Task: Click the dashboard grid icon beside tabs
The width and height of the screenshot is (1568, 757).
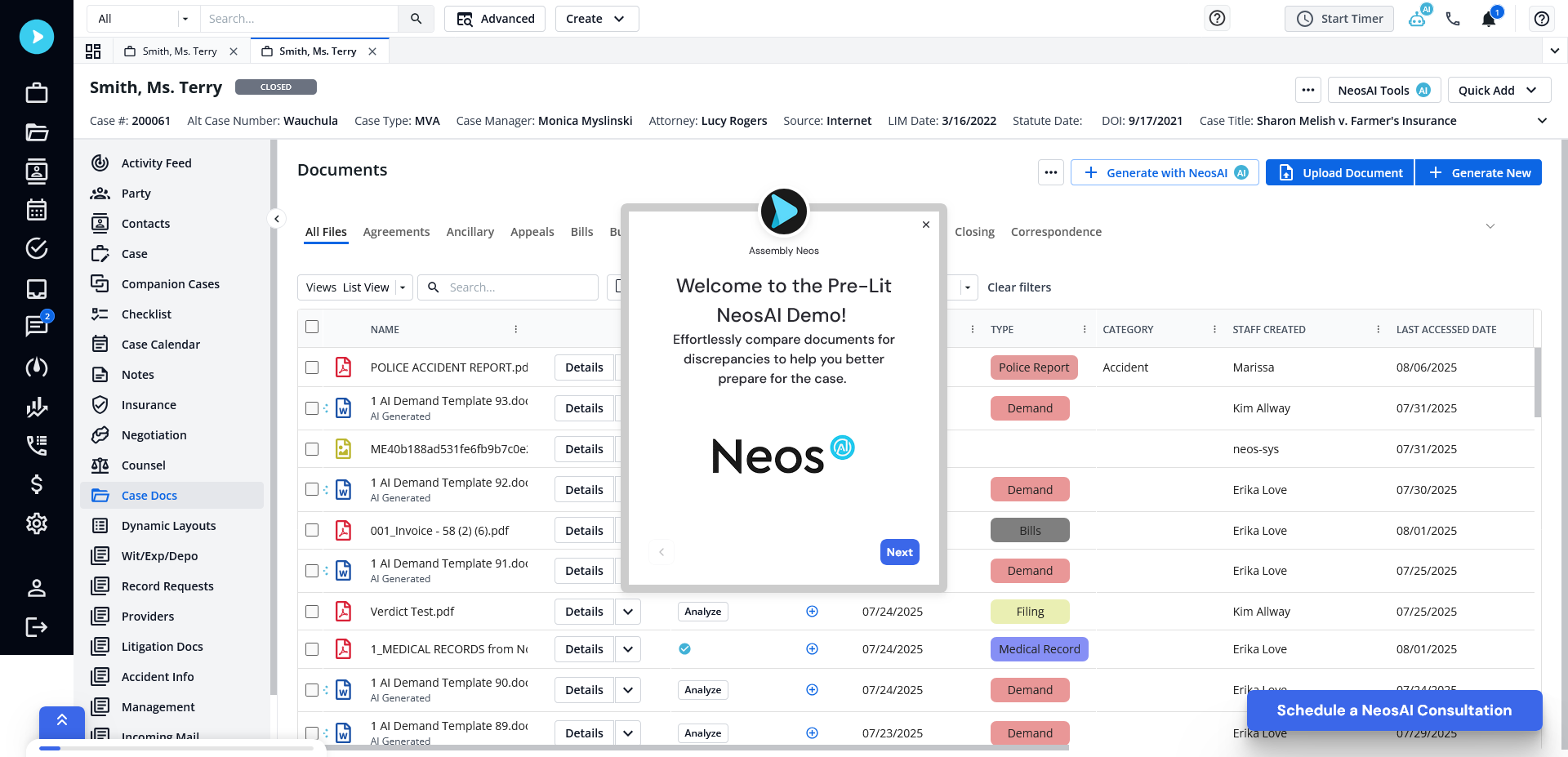Action: 93,51
